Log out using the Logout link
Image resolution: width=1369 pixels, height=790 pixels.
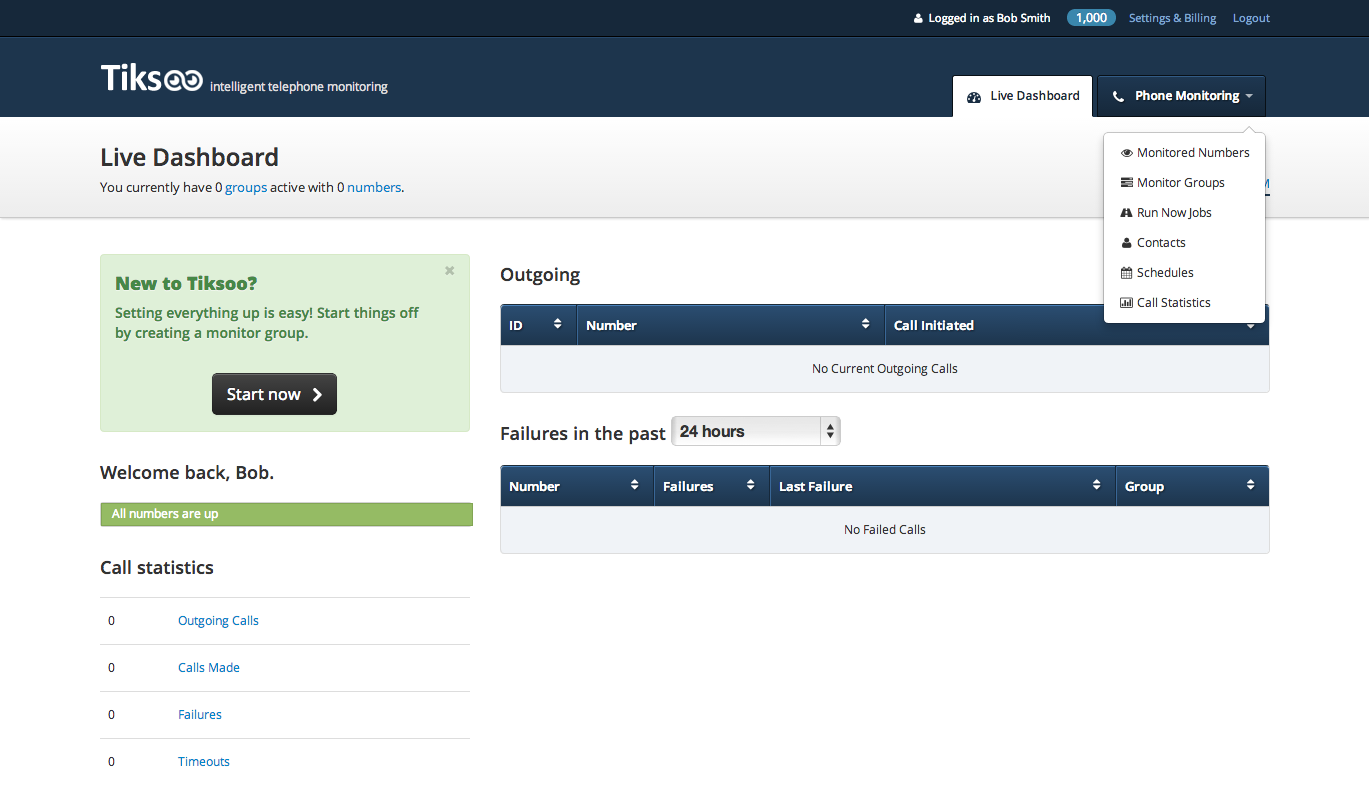pyautogui.click(x=1251, y=18)
